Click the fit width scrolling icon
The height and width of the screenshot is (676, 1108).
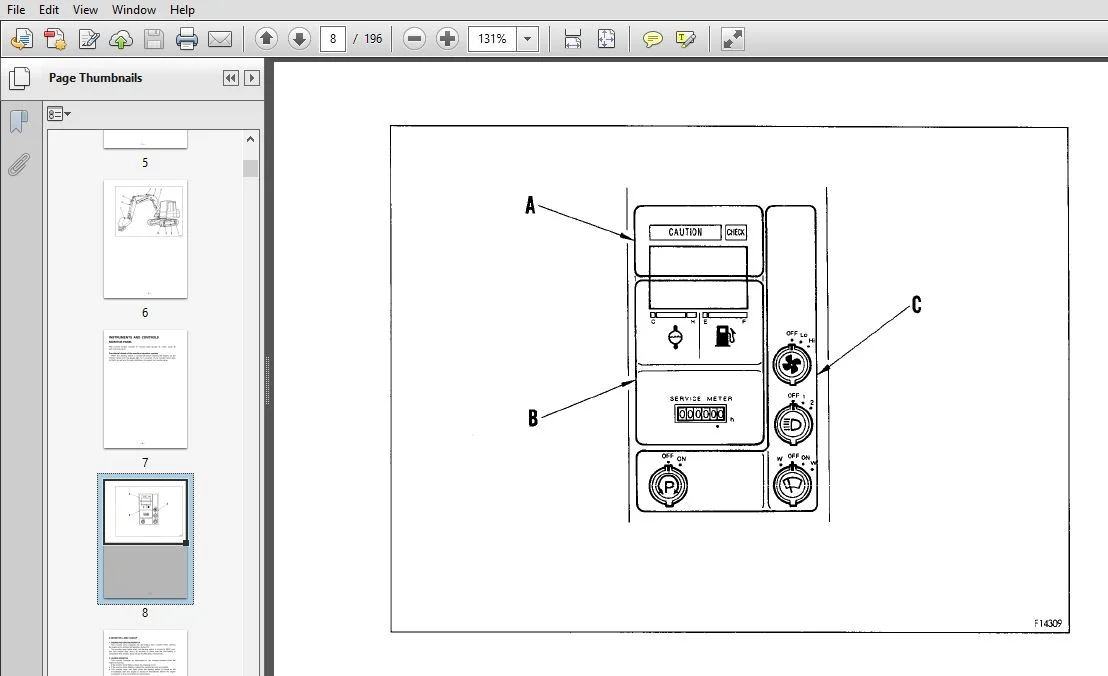(573, 39)
